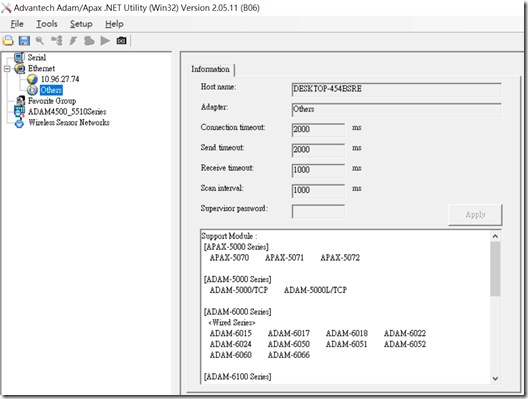Click the Open file toolbar icon

pyautogui.click(x=8, y=41)
